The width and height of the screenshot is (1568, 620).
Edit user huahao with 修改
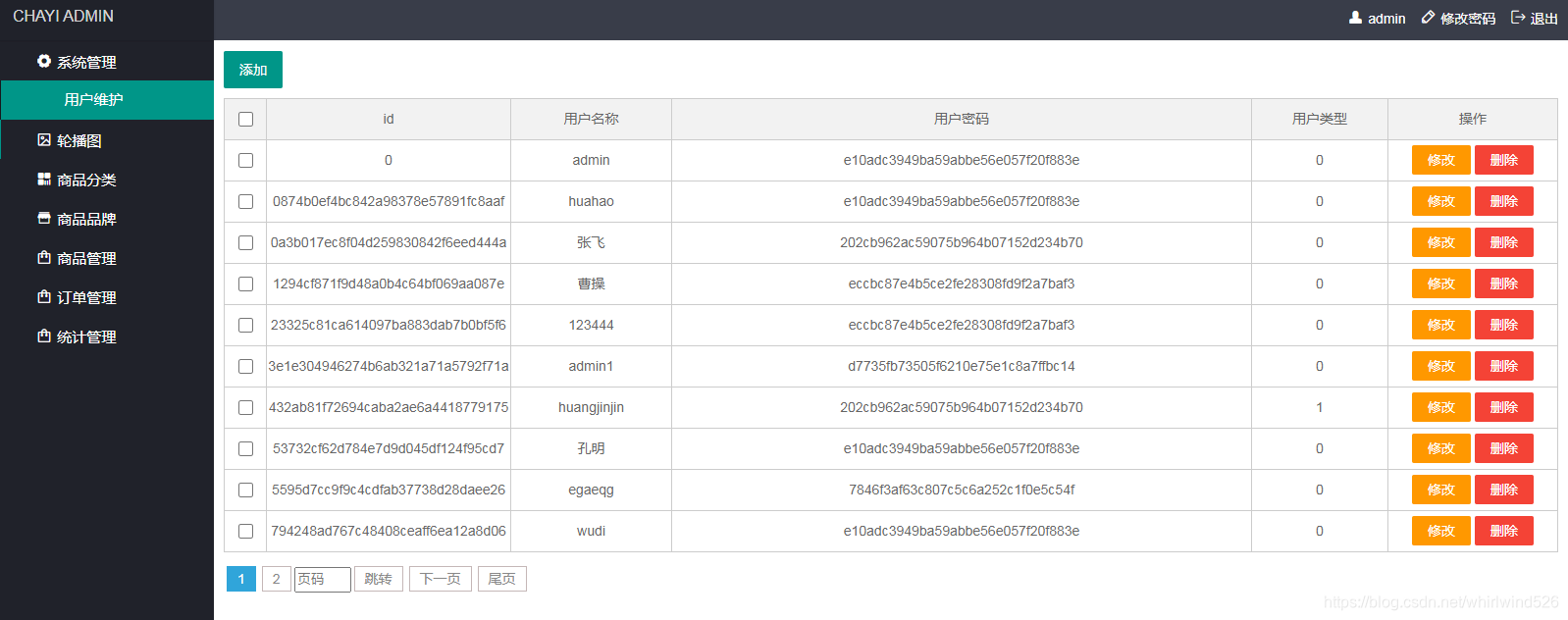[1441, 201]
